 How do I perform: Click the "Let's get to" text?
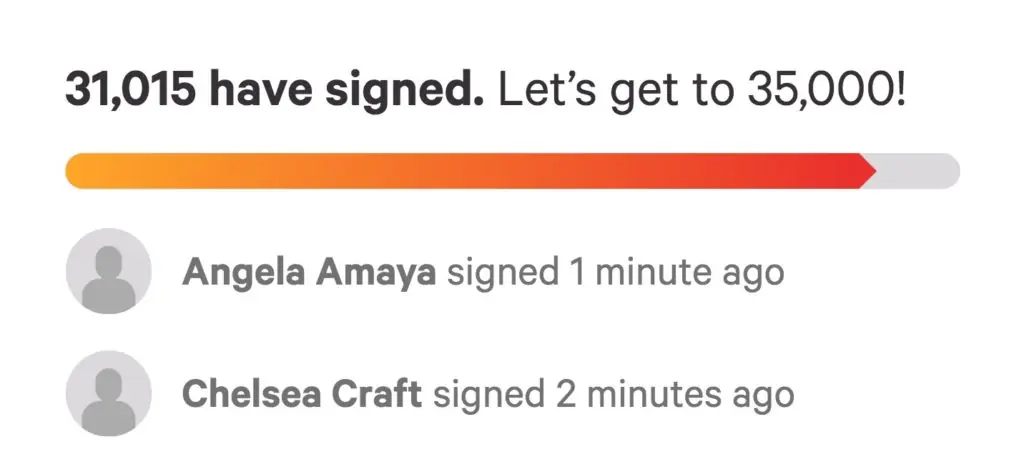point(618,92)
